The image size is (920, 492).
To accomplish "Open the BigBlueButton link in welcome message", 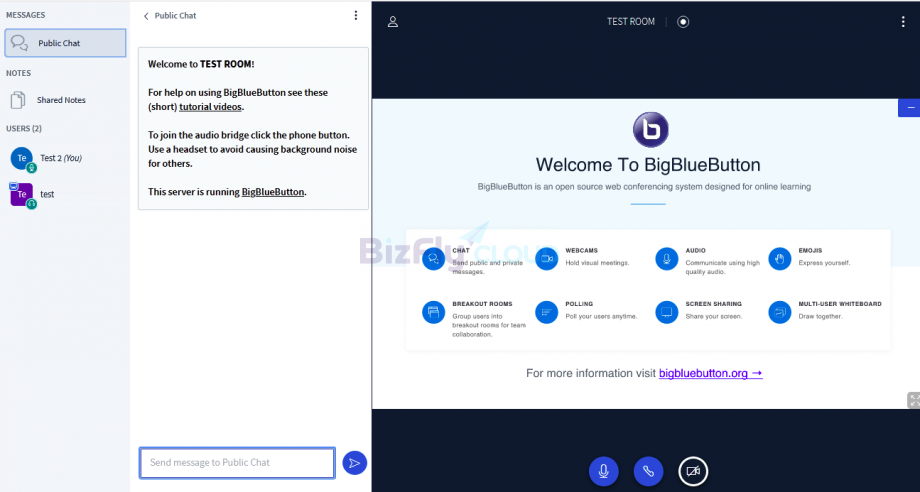I will pyautogui.click(x=273, y=192).
